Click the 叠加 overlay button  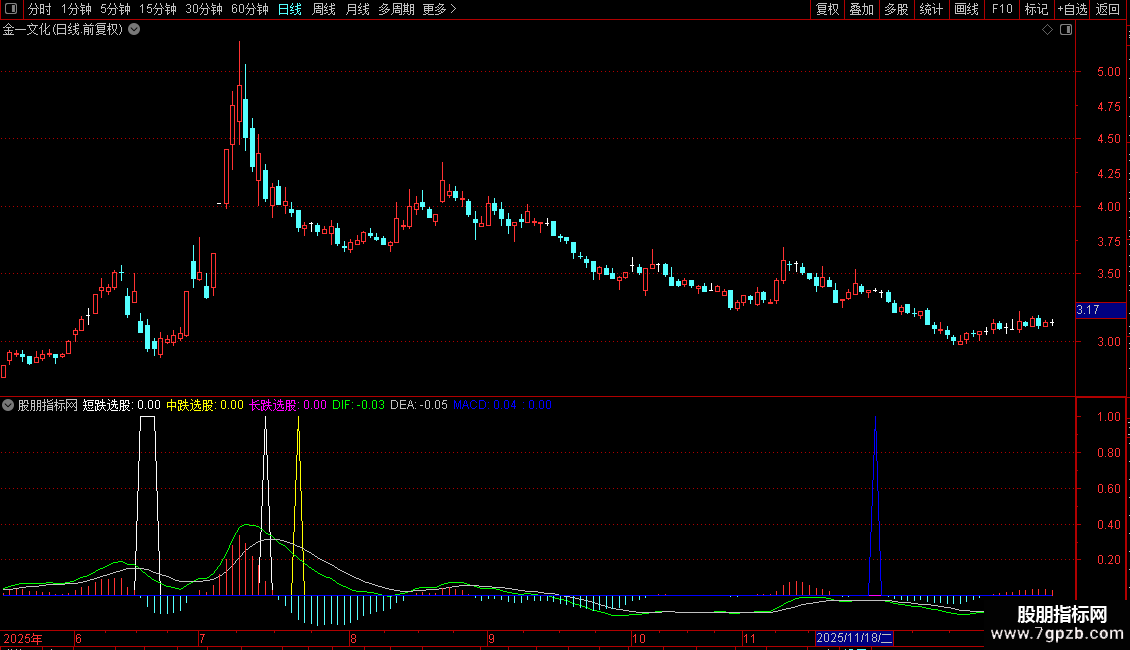pyautogui.click(x=861, y=9)
